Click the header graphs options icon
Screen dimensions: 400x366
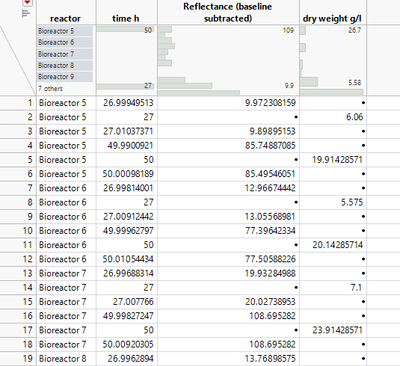[26, 14]
